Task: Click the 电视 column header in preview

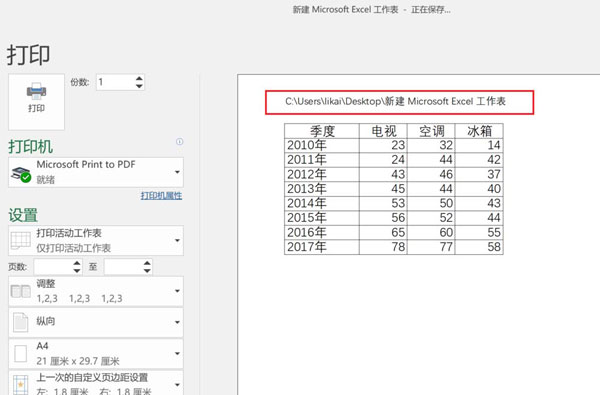Action: (x=384, y=131)
